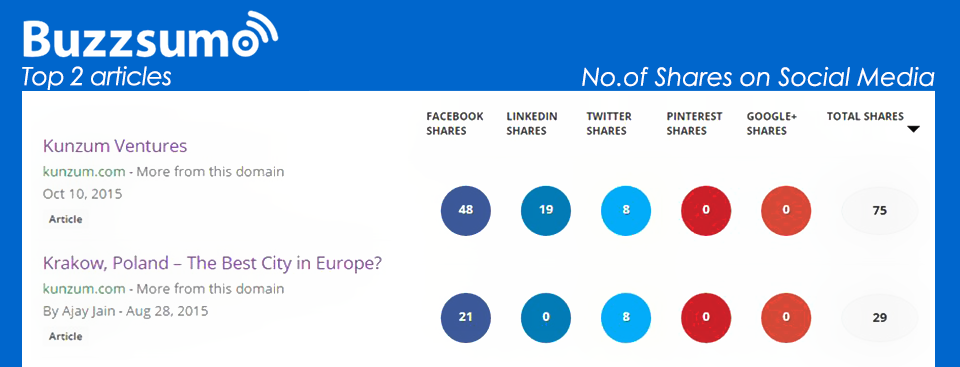
Task: Click kunzum.com domain under Kunzum Ventures
Action: [84, 172]
